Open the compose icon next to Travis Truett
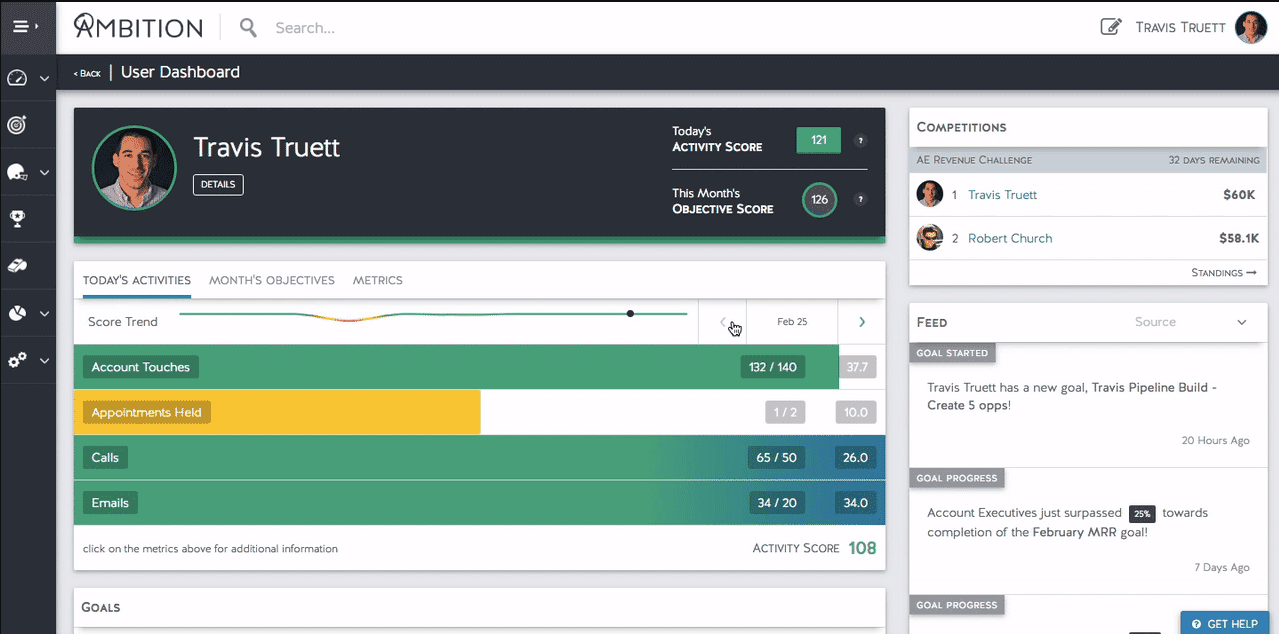1279x634 pixels. pos(1110,27)
